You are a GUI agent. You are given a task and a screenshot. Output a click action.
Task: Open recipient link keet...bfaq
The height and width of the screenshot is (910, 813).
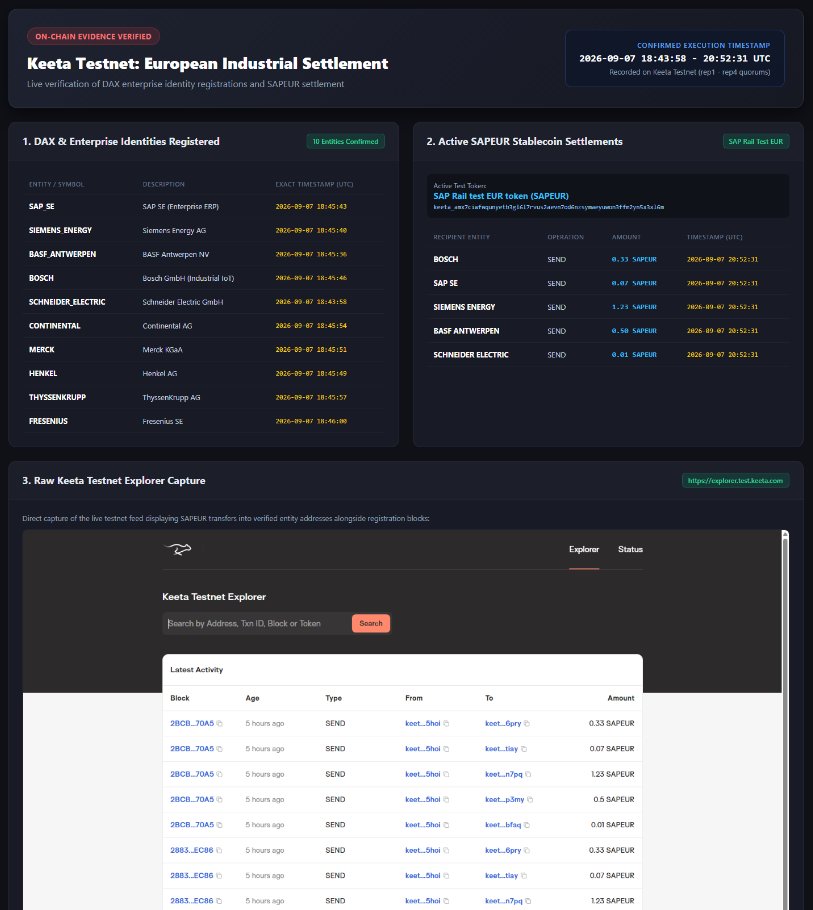pos(503,825)
